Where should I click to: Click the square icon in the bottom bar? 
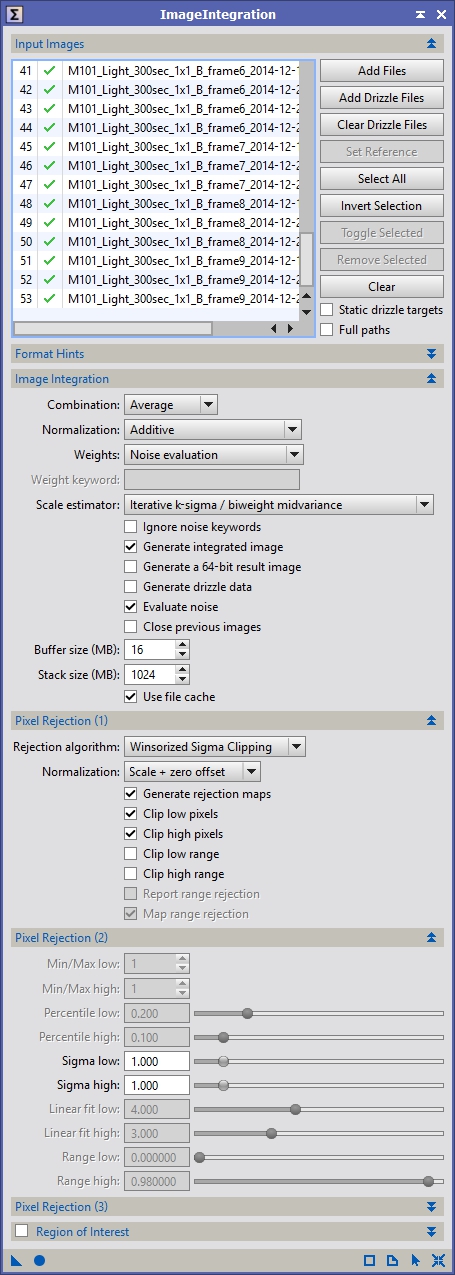(369, 1260)
